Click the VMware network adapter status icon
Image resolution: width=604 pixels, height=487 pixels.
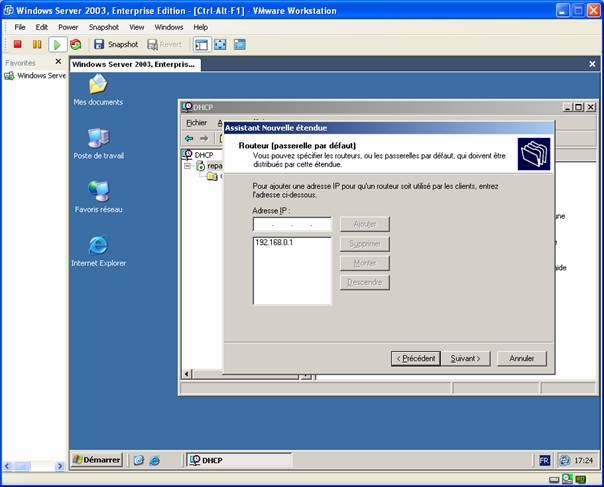click(567, 479)
